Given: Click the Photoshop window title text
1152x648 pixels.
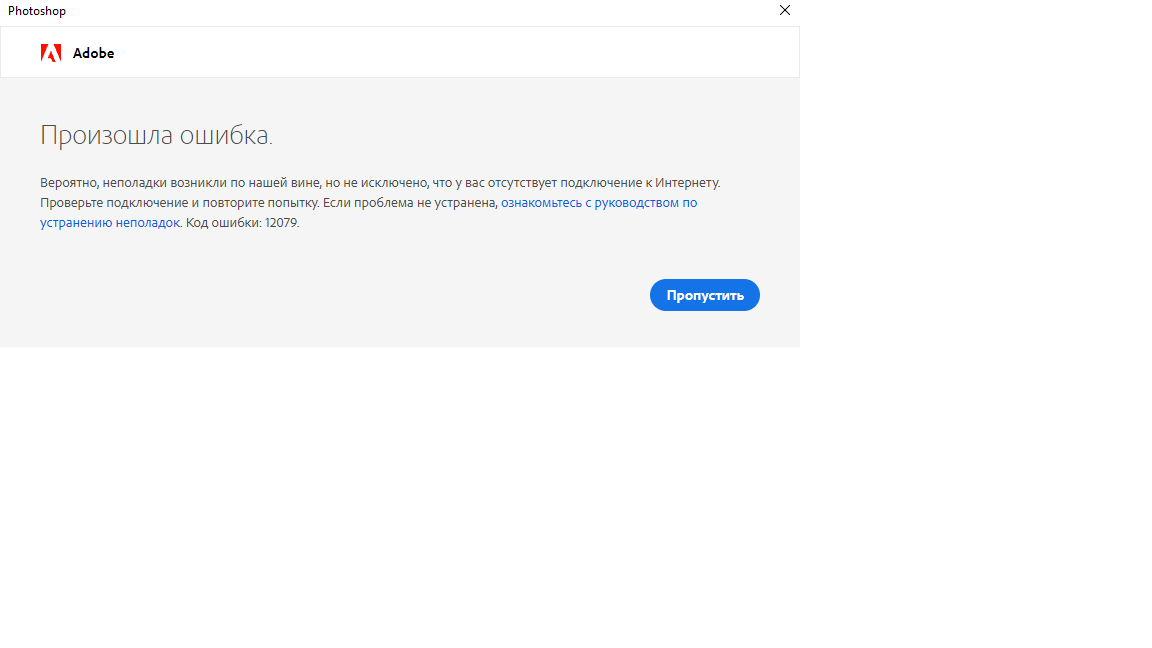Looking at the screenshot, I should tap(37, 11).
